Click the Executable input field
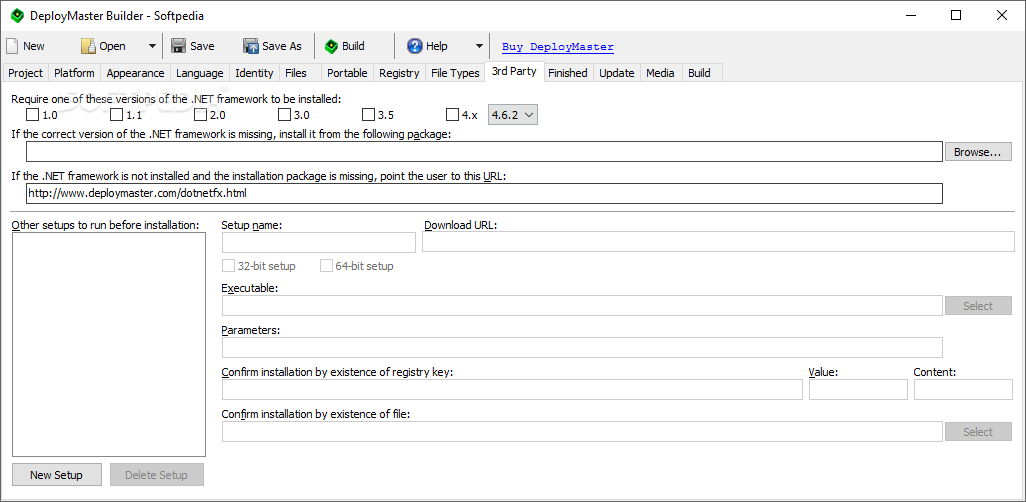 point(582,306)
